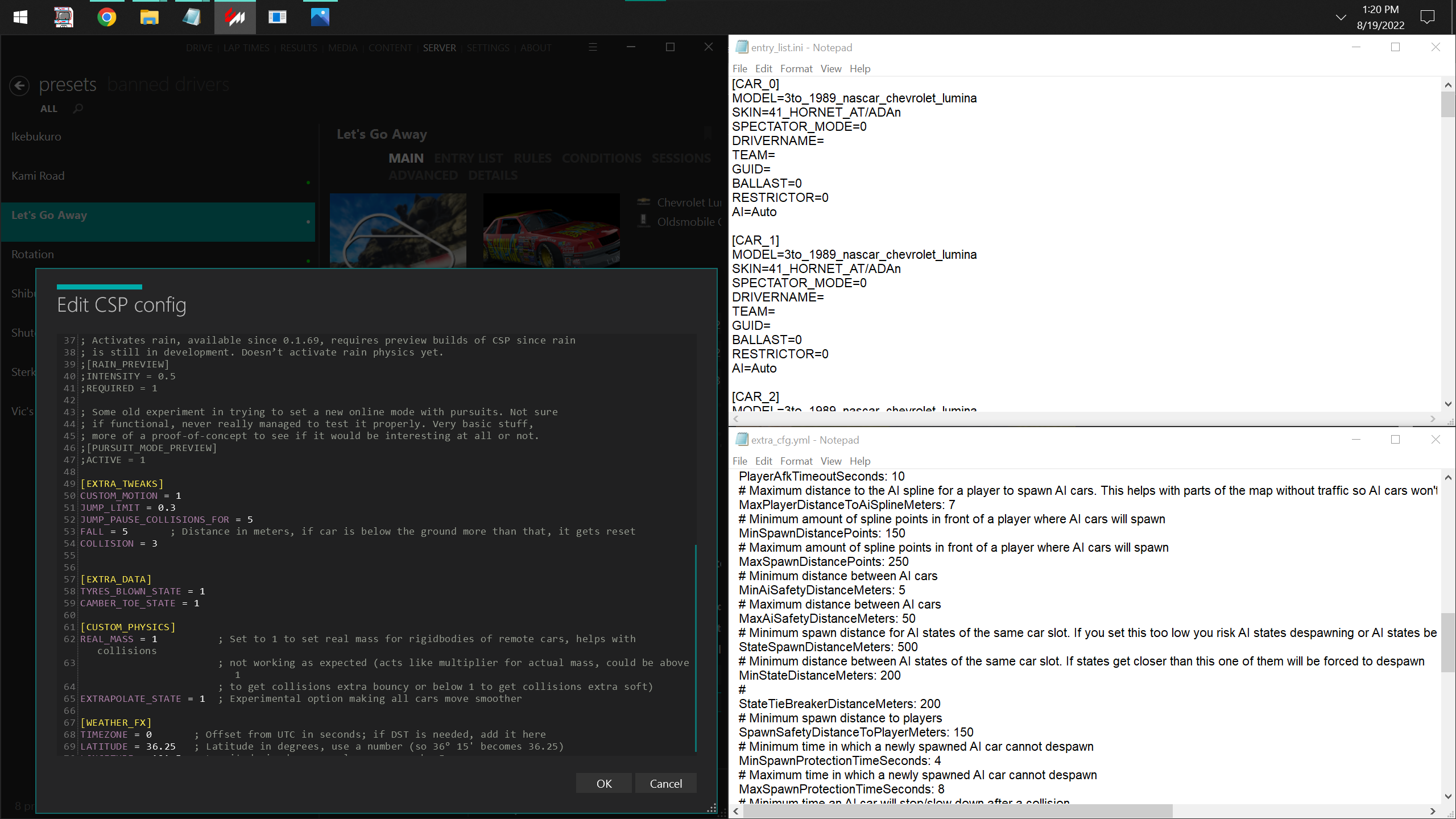Image resolution: width=1456 pixels, height=819 pixels.
Task: Open the Windows Start menu
Action: click(x=20, y=17)
